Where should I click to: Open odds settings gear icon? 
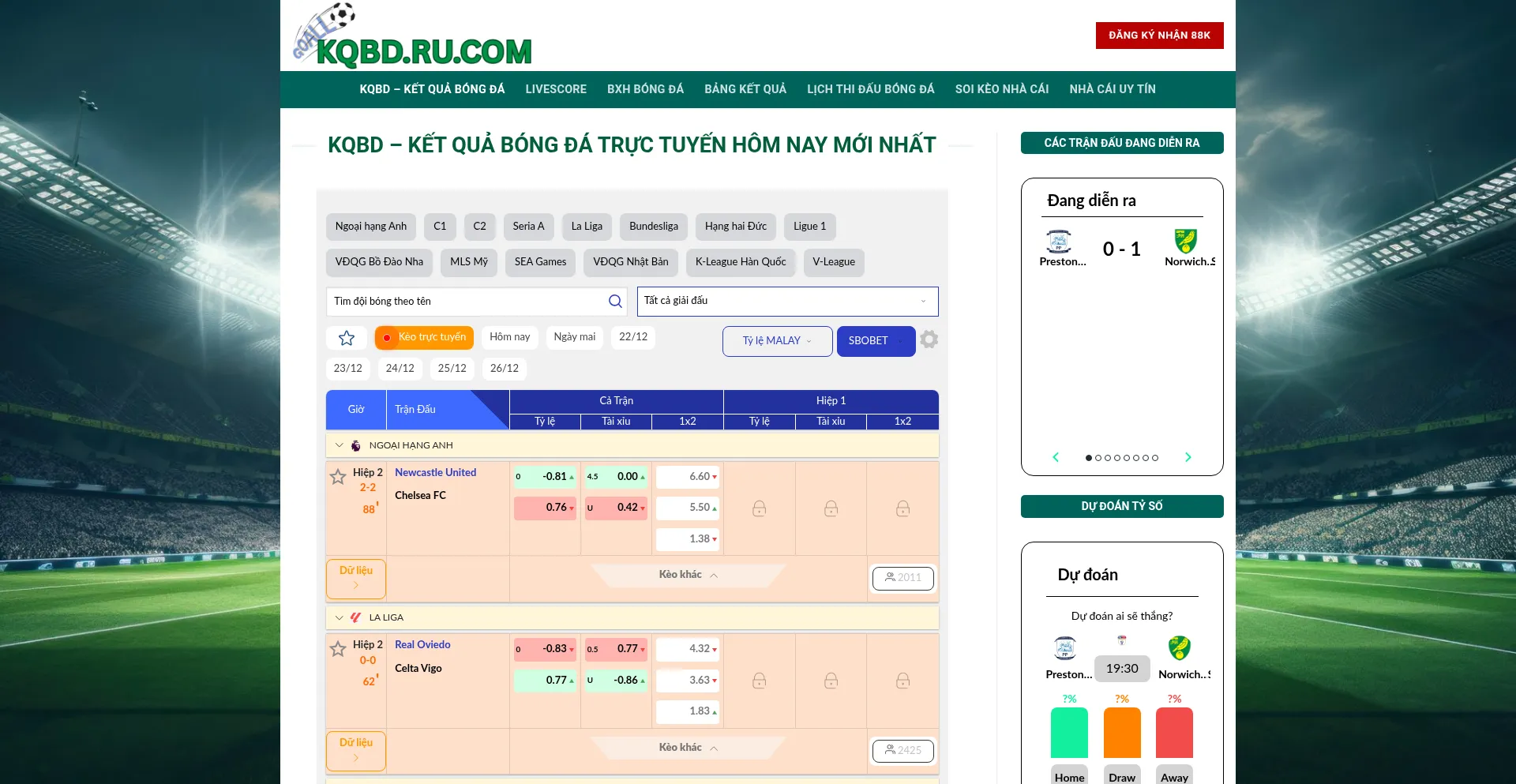click(929, 339)
